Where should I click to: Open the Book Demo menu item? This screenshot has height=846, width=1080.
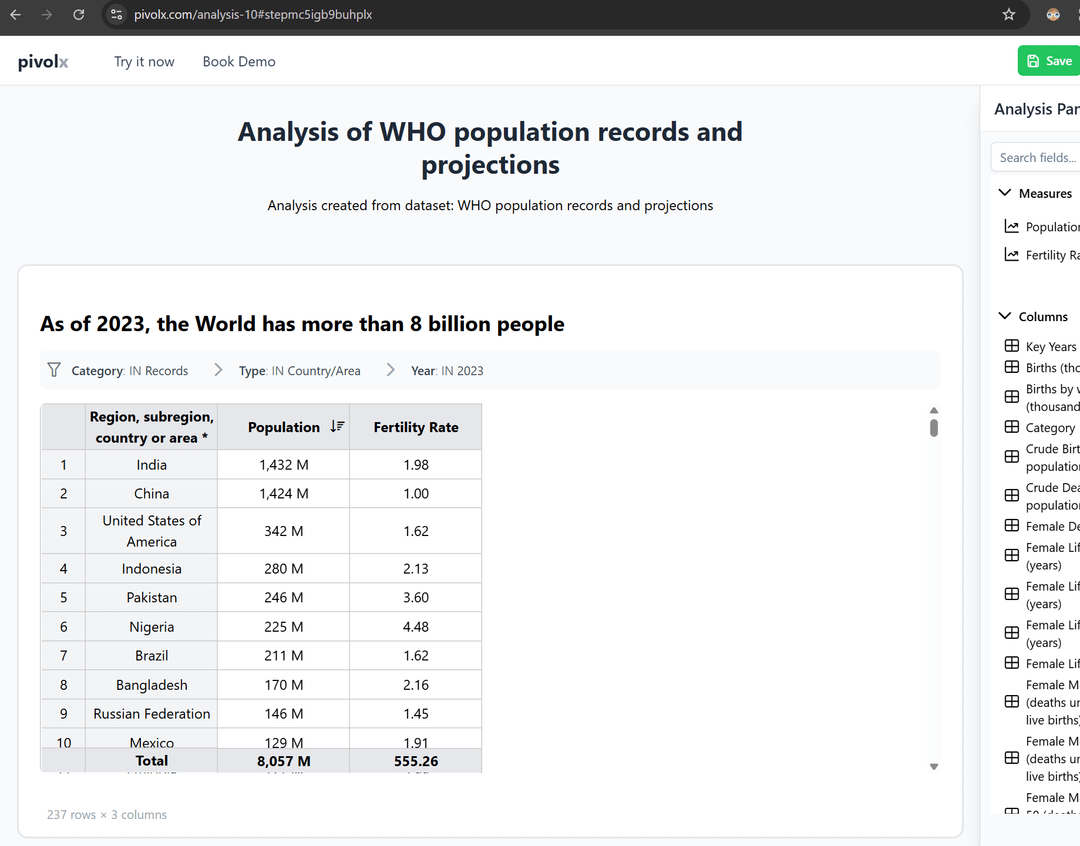click(x=239, y=62)
